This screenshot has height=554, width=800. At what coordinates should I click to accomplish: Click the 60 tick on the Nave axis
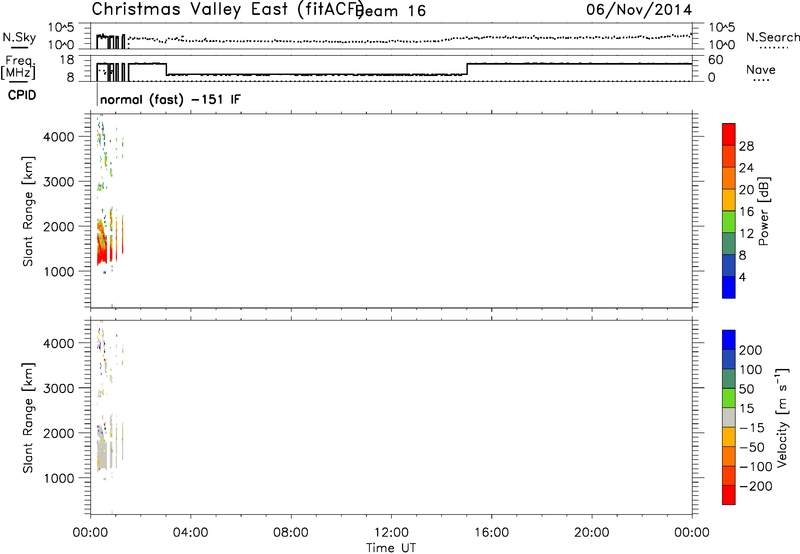[x=716, y=60]
